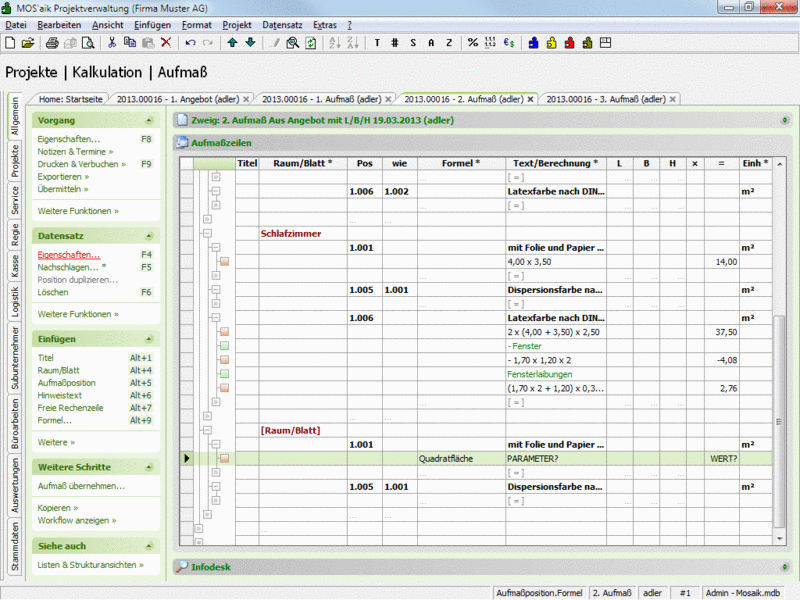Move the record up with the green up arrow

(x=232, y=43)
